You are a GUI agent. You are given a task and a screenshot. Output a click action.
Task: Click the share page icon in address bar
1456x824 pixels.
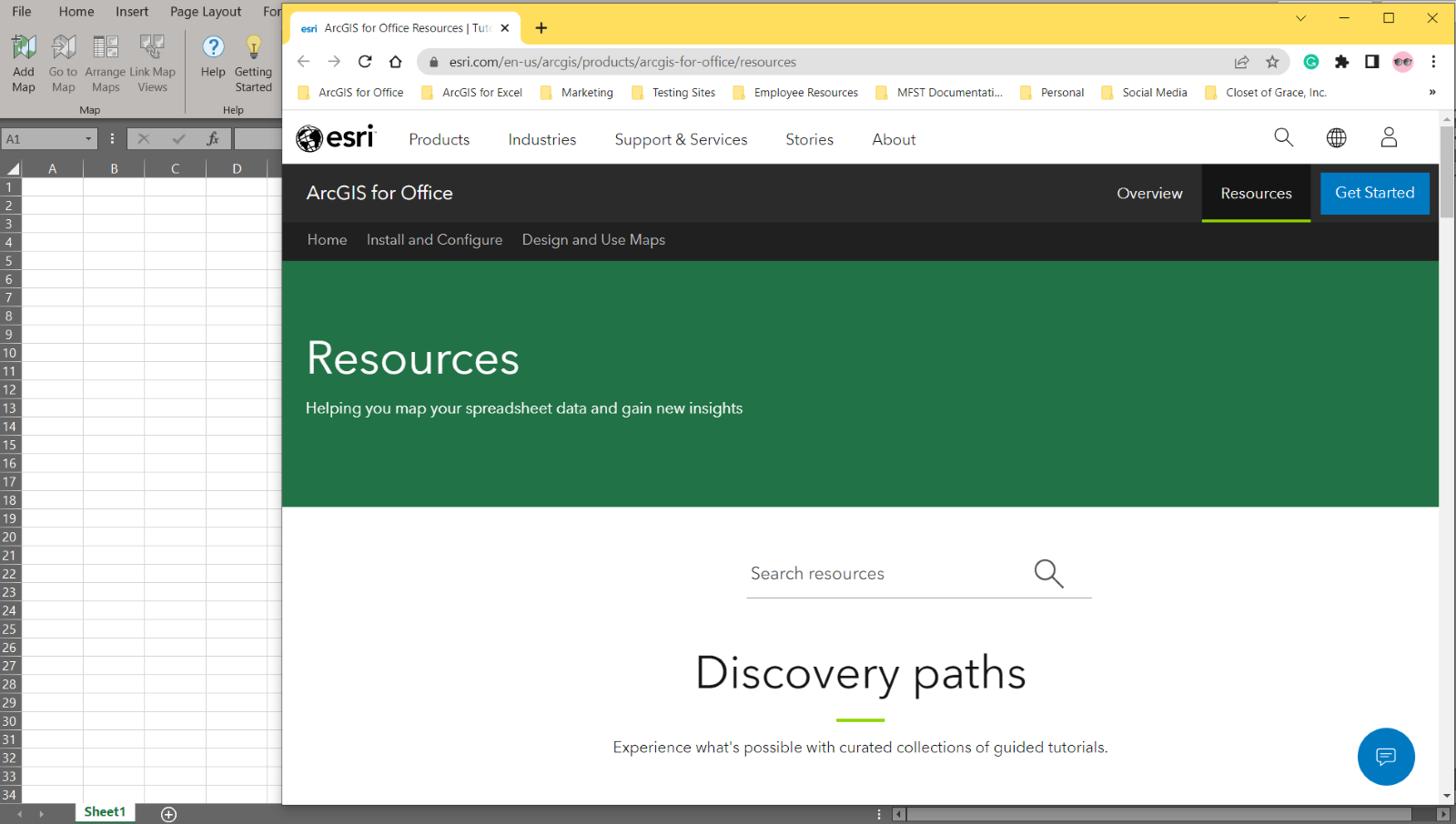click(1241, 62)
